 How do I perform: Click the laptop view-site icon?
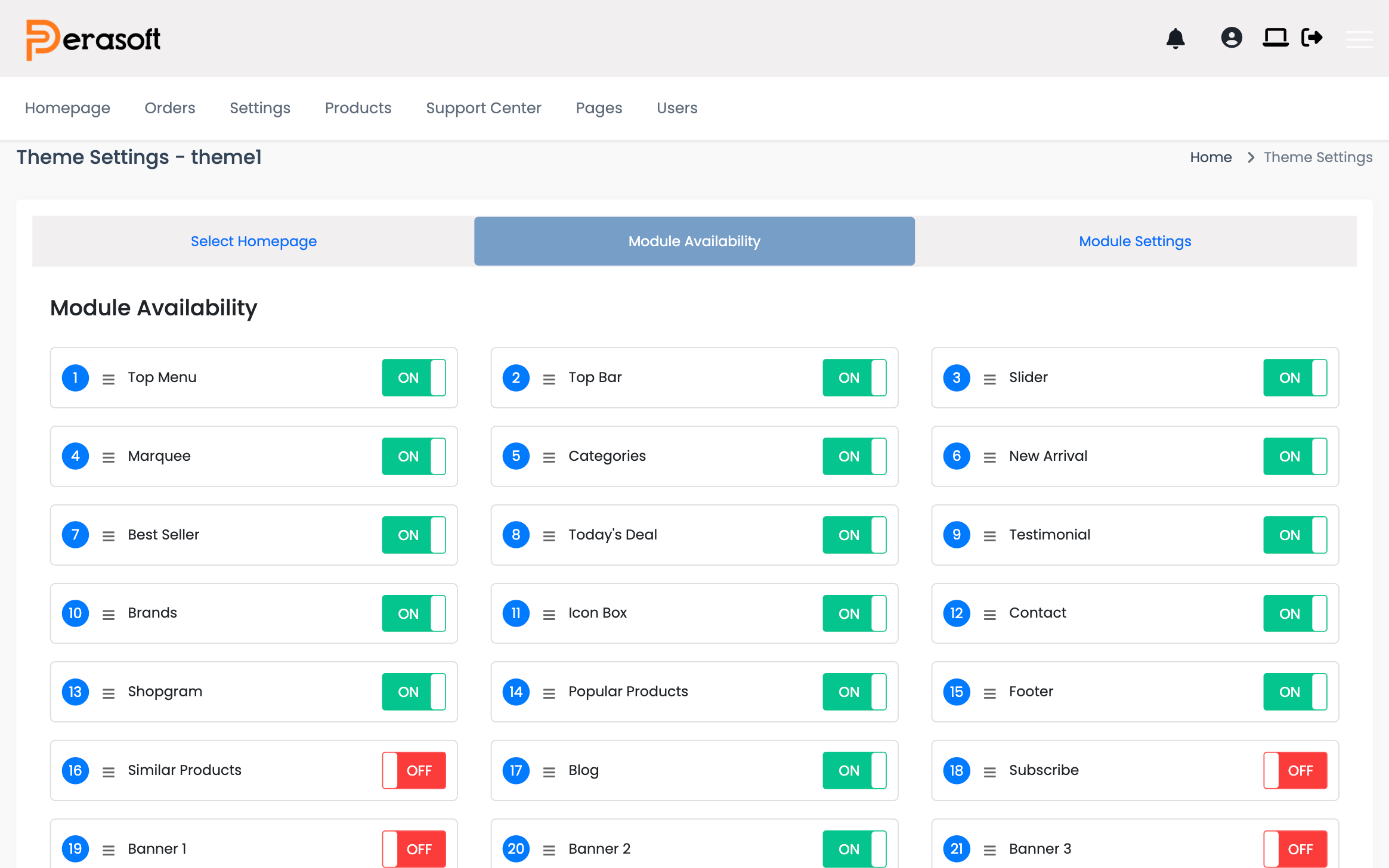1276,38
